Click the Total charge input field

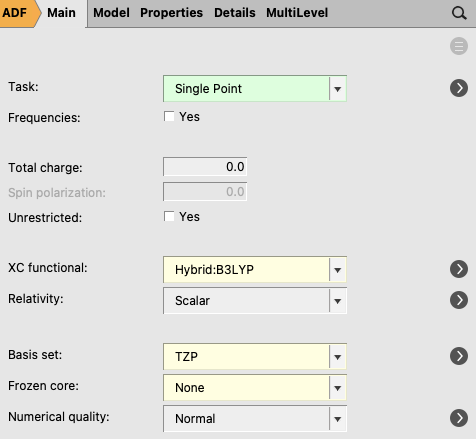(205, 167)
